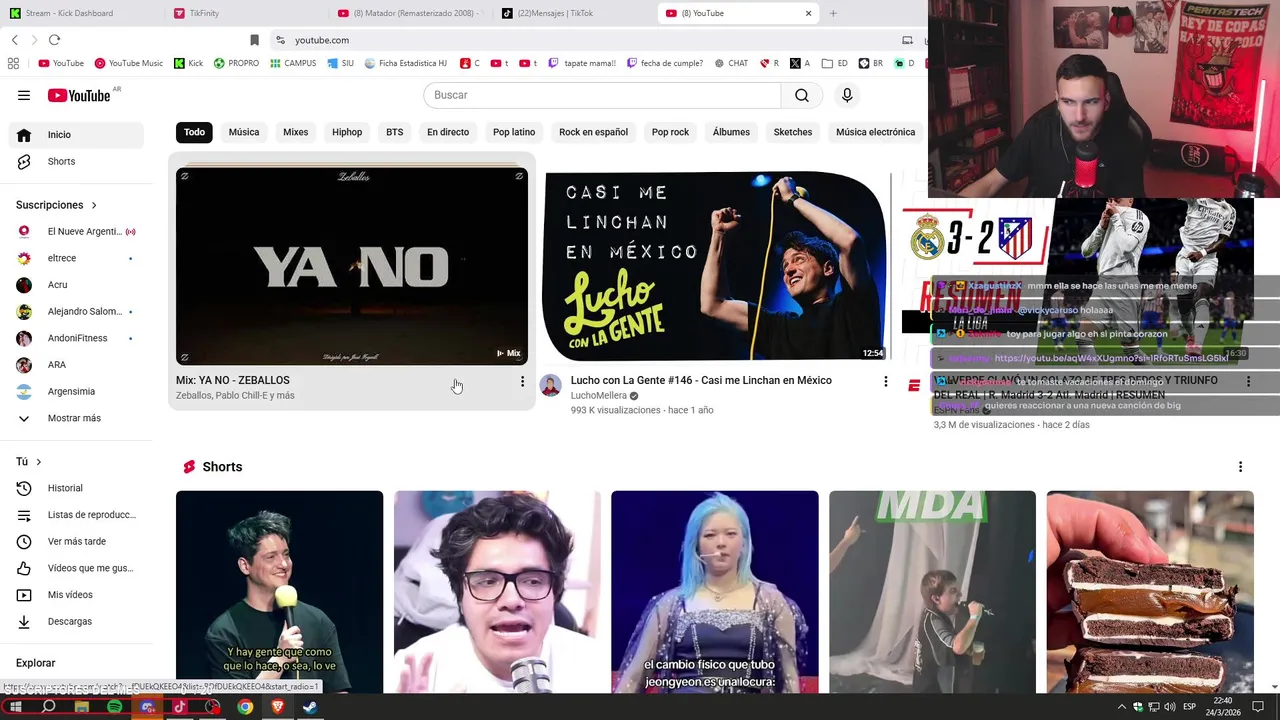Open Google Chrome from the taskbar
This screenshot has width=1280, height=720.
coord(245,707)
